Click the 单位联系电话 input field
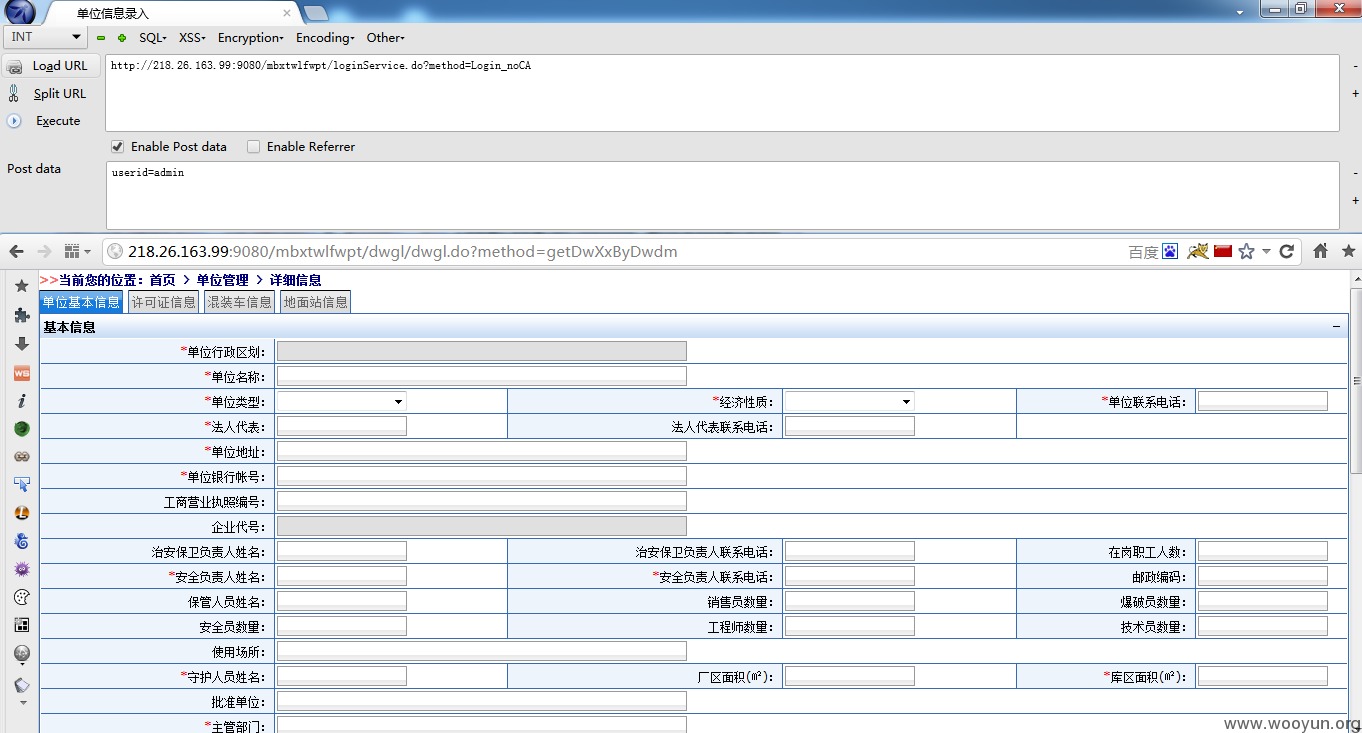 coord(1262,401)
